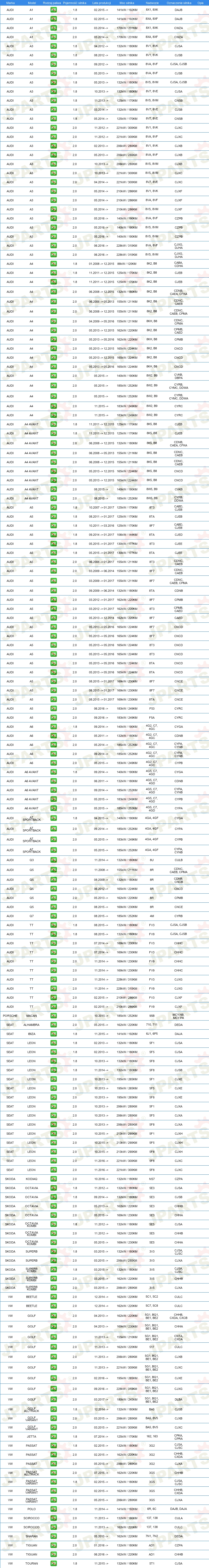Click the 'MCY.NB, MCY.PA' engine code cell
209x1568 pixels.
point(179,1016)
